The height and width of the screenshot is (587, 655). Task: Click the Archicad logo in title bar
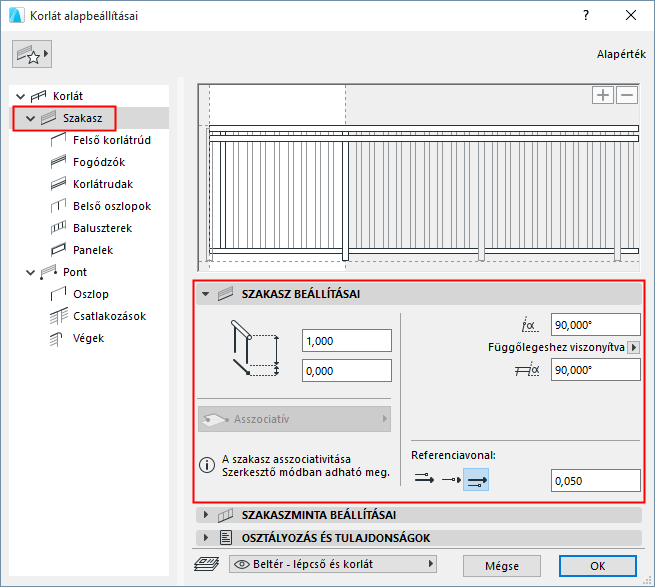point(16,15)
